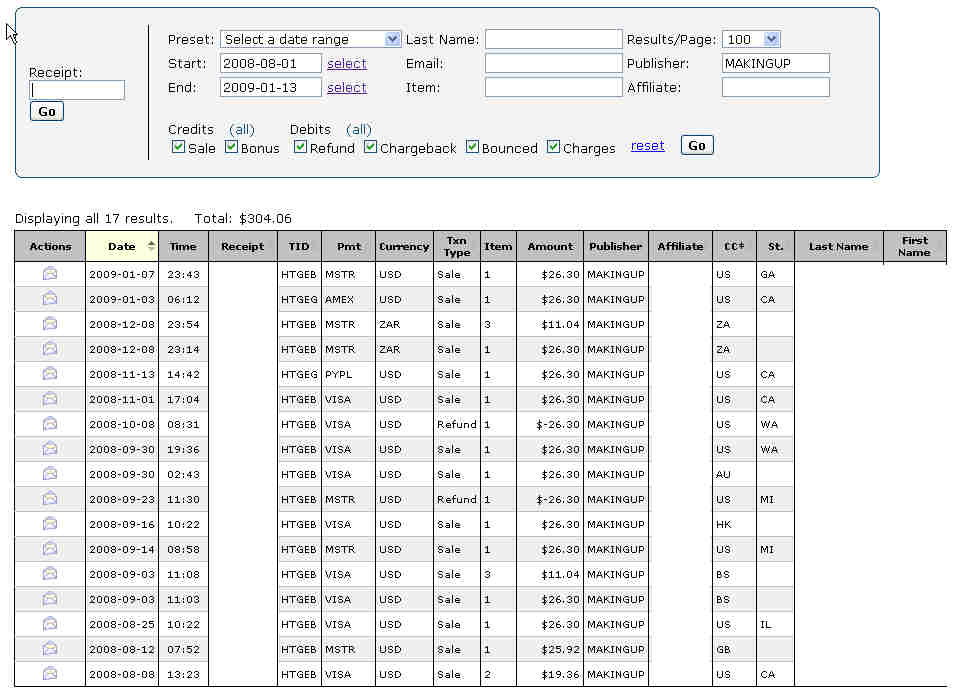Click into the Last Name input field

pyautogui.click(x=553, y=39)
